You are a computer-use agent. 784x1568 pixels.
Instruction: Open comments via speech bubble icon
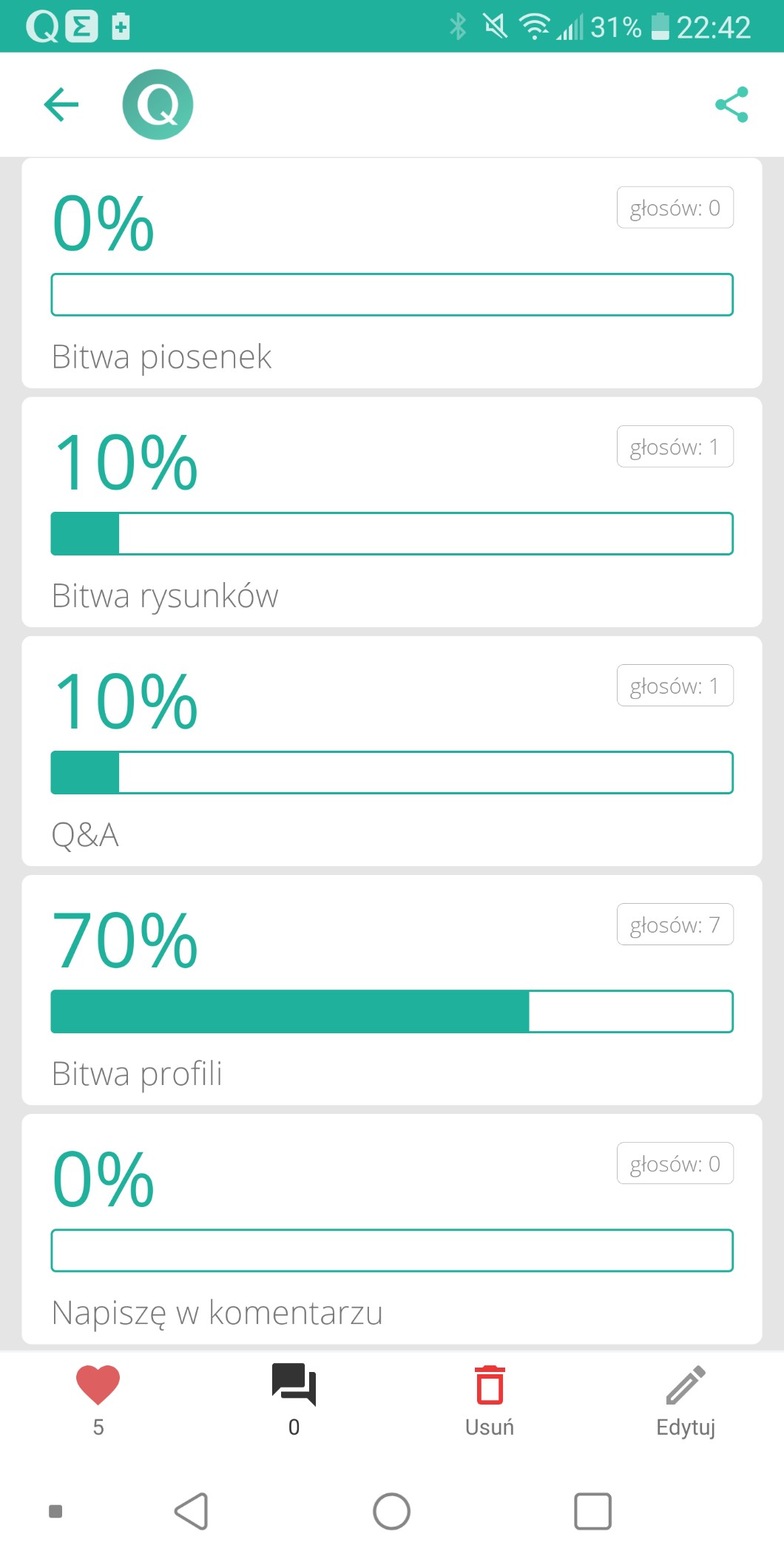coord(294,1385)
